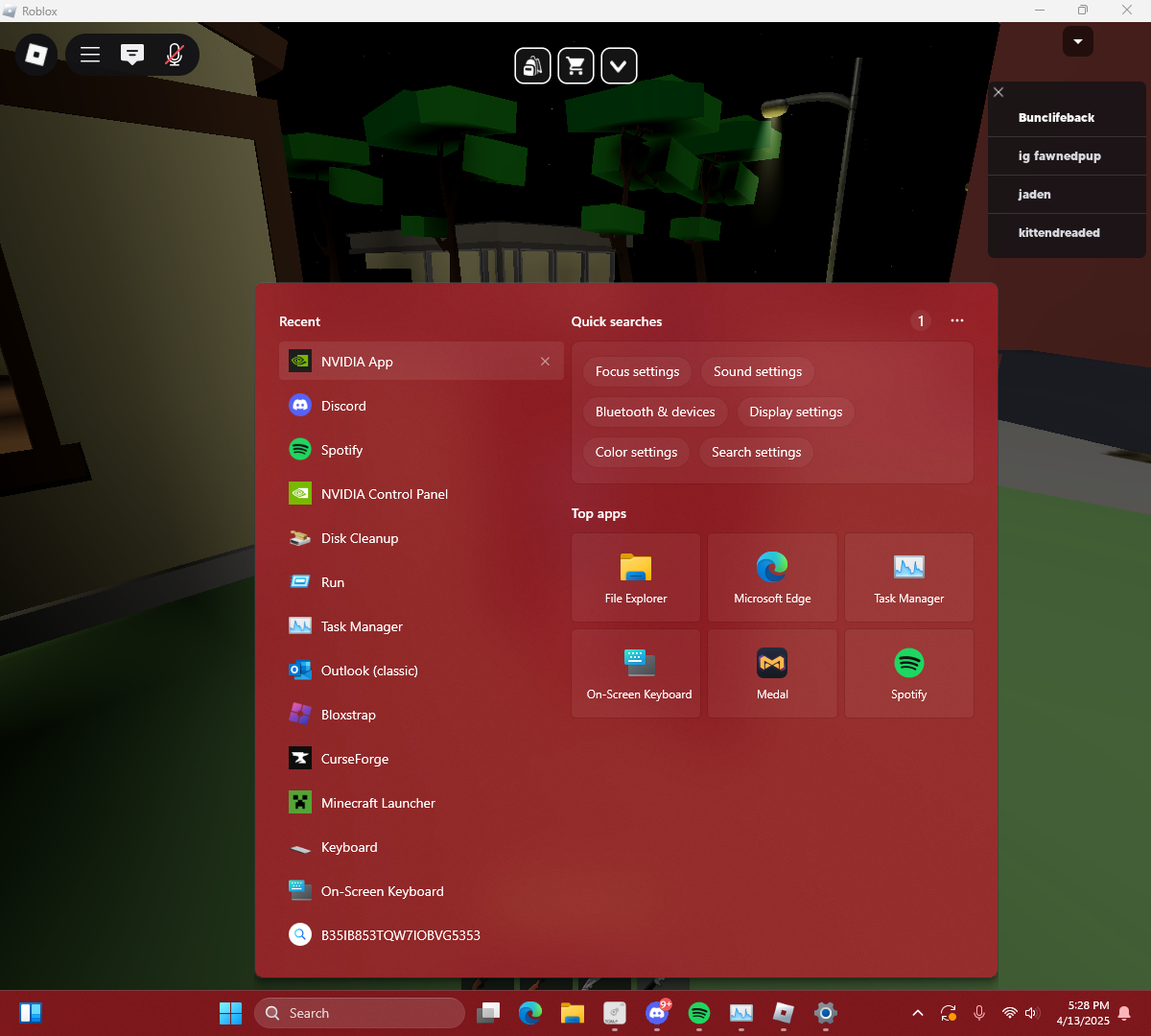Open Display settings quick search
The image size is (1151, 1036).
tap(796, 412)
